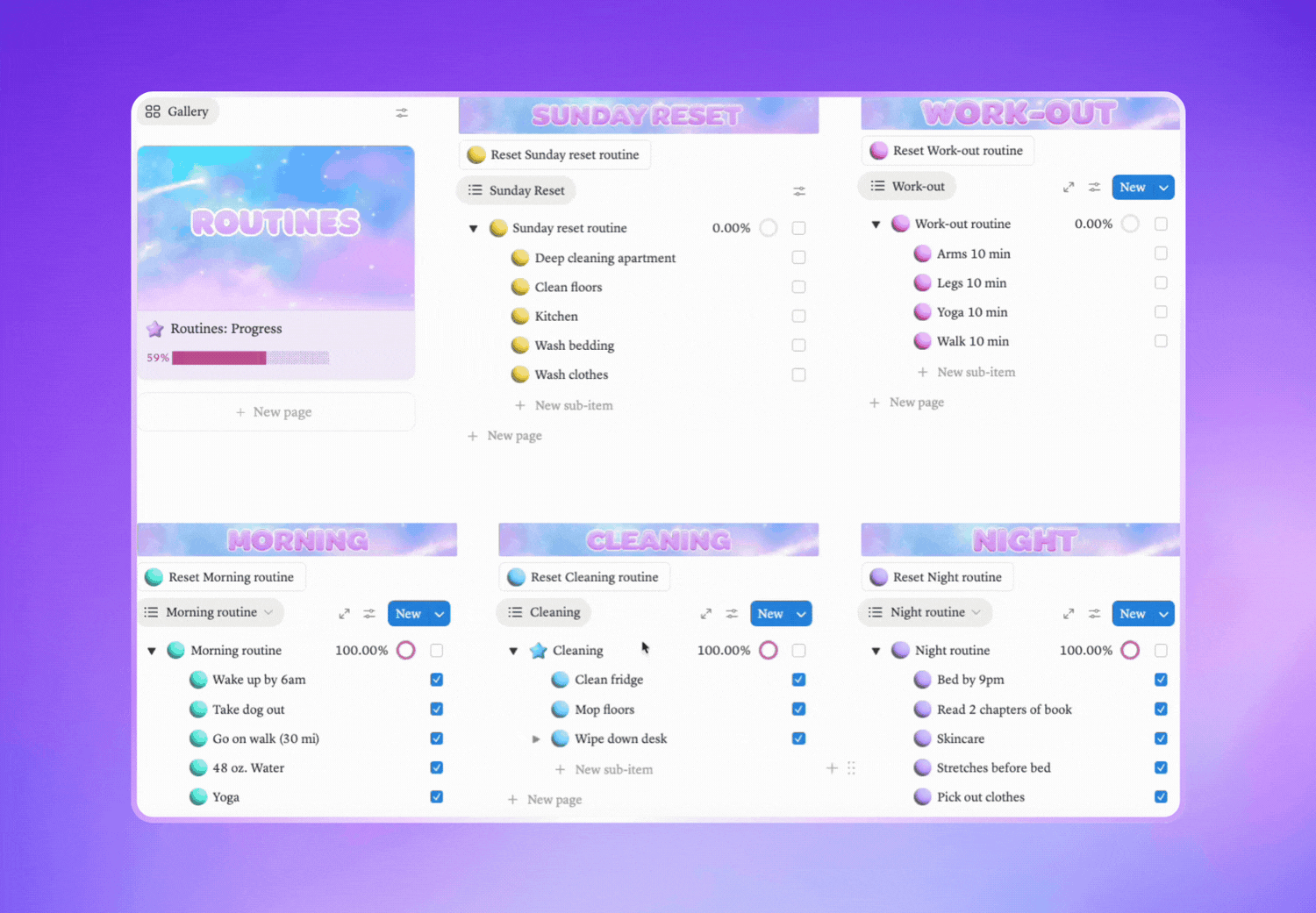Collapse the Work-out routine toggle
The height and width of the screenshot is (913, 1316).
tap(876, 225)
